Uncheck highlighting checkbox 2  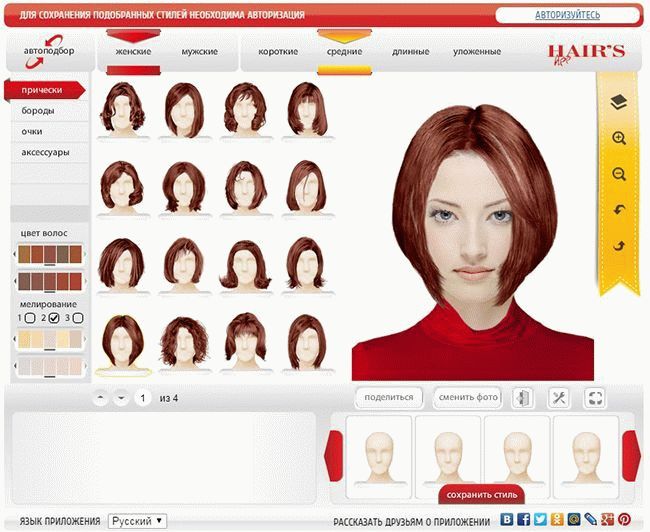point(55,318)
